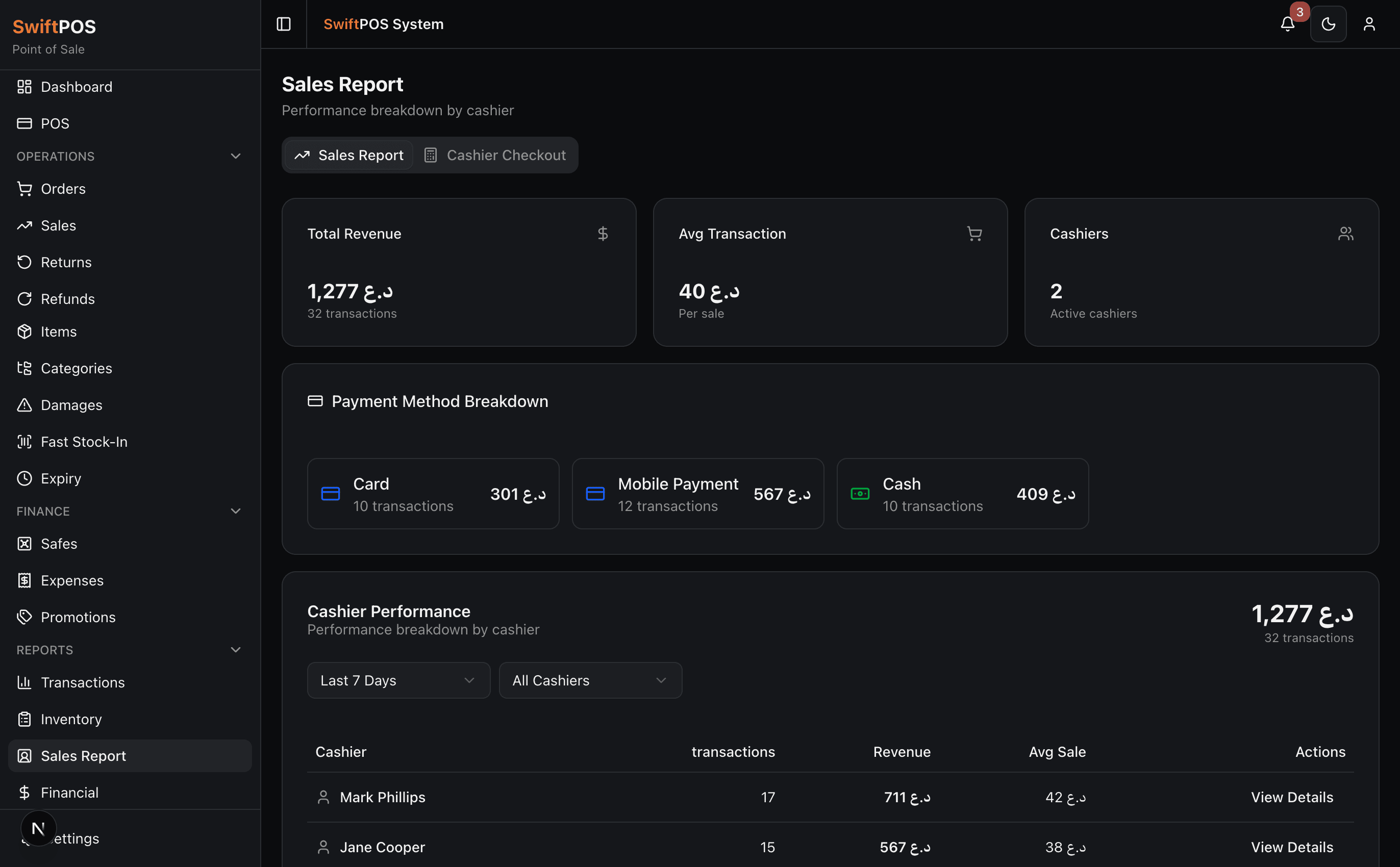1400x867 pixels.
Task: Navigate to Promotions tag item
Action: point(78,617)
